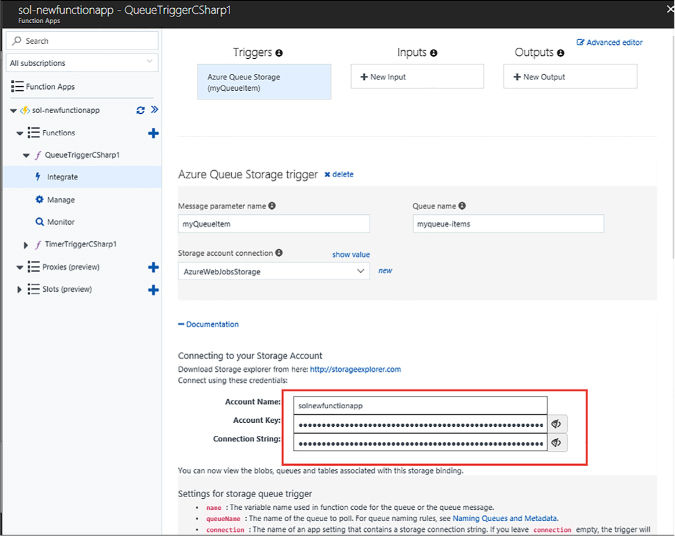
Task: Collapse the Documentation section
Action: (208, 324)
